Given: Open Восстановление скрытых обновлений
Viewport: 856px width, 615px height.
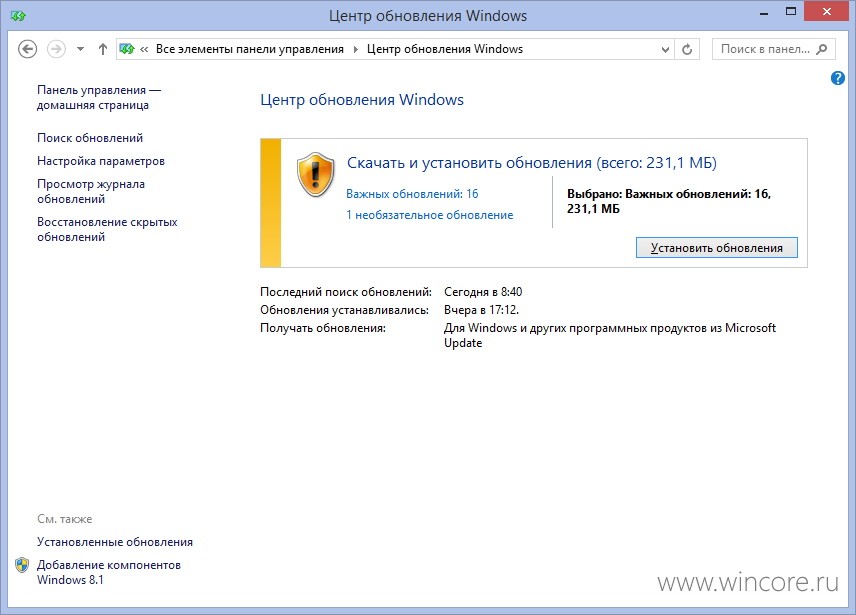Looking at the screenshot, I should pyautogui.click(x=108, y=229).
